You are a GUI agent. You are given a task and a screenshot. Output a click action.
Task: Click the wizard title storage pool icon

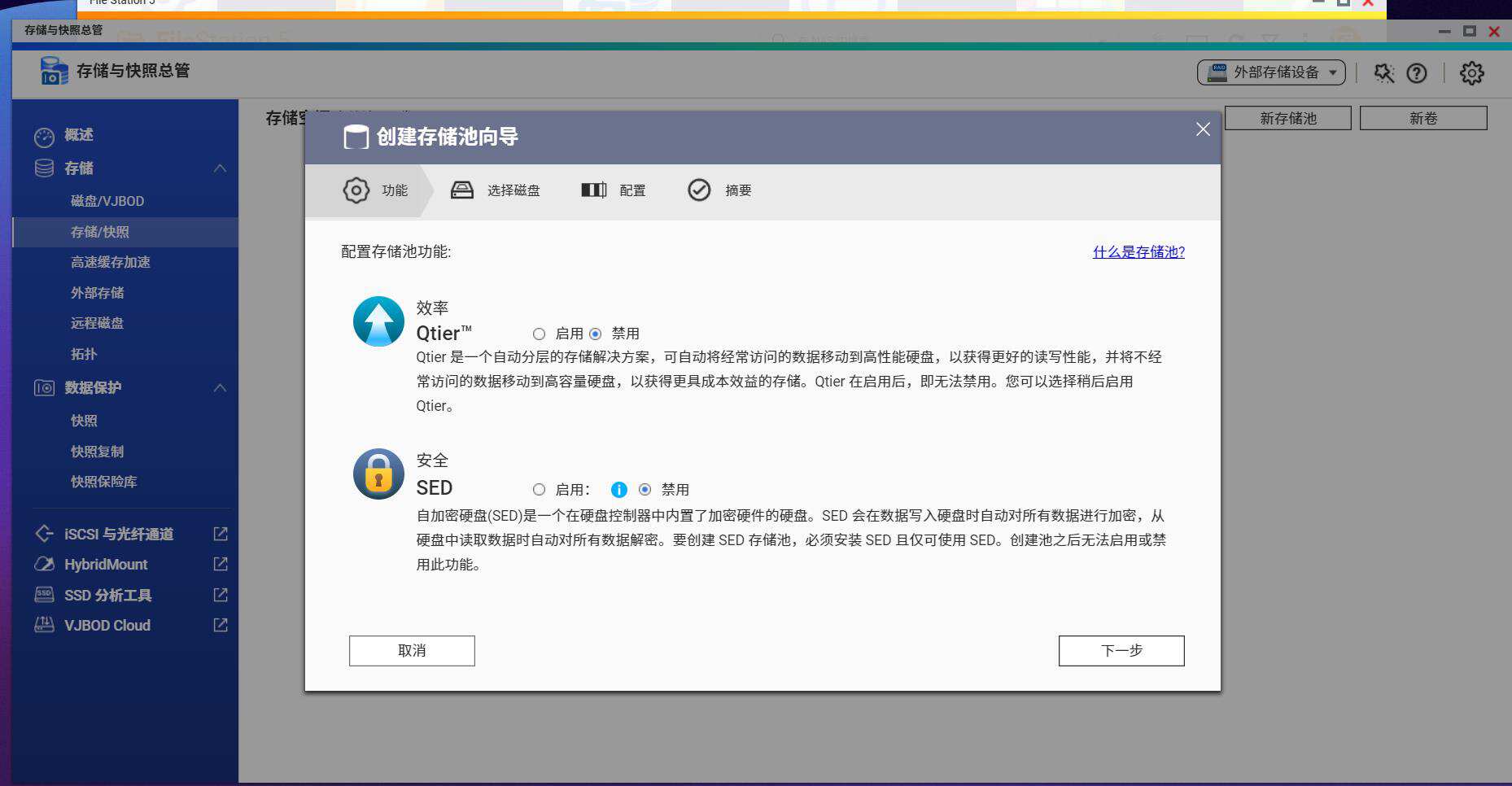356,137
